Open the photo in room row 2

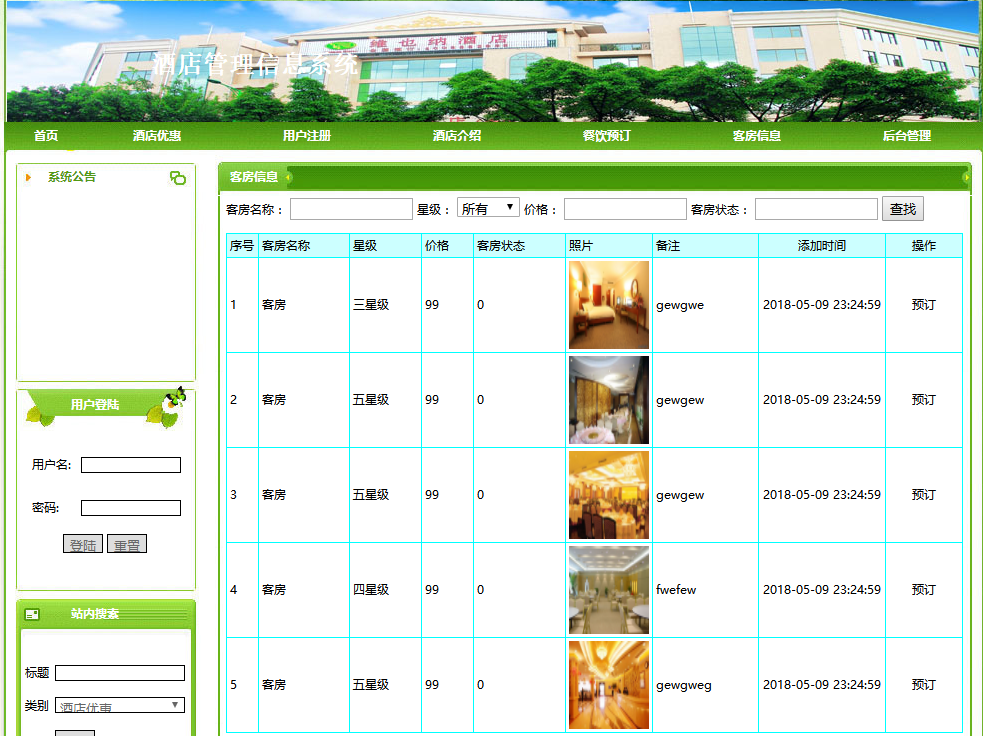609,400
